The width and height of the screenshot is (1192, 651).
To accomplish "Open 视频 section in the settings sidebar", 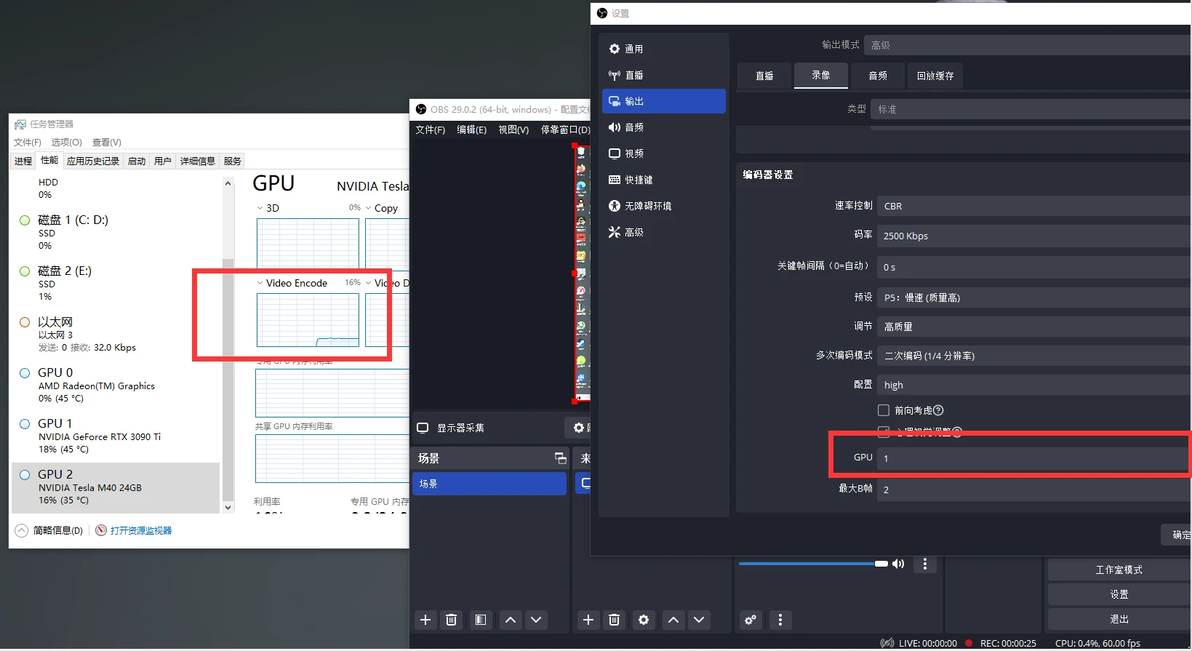I will click(664, 154).
